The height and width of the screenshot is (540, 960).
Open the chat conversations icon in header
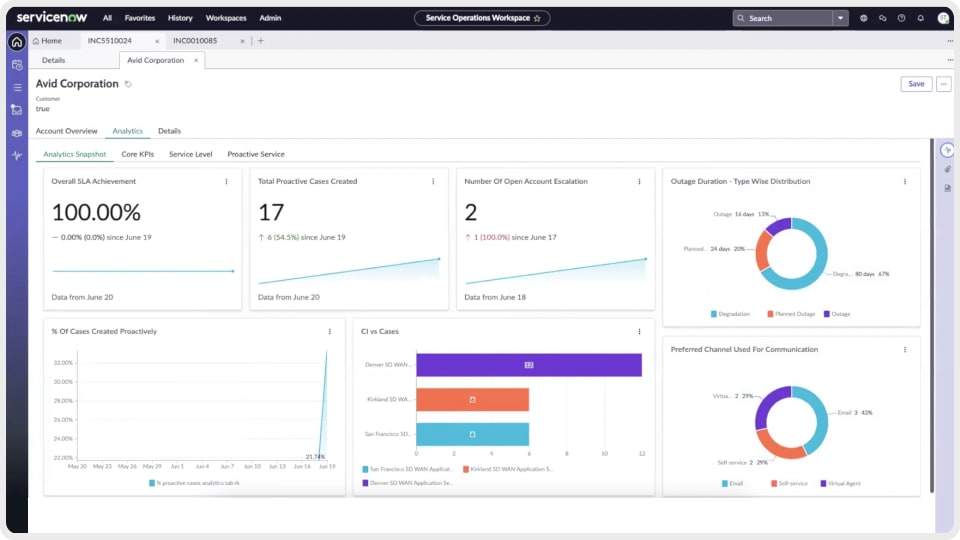pyautogui.click(x=882, y=18)
